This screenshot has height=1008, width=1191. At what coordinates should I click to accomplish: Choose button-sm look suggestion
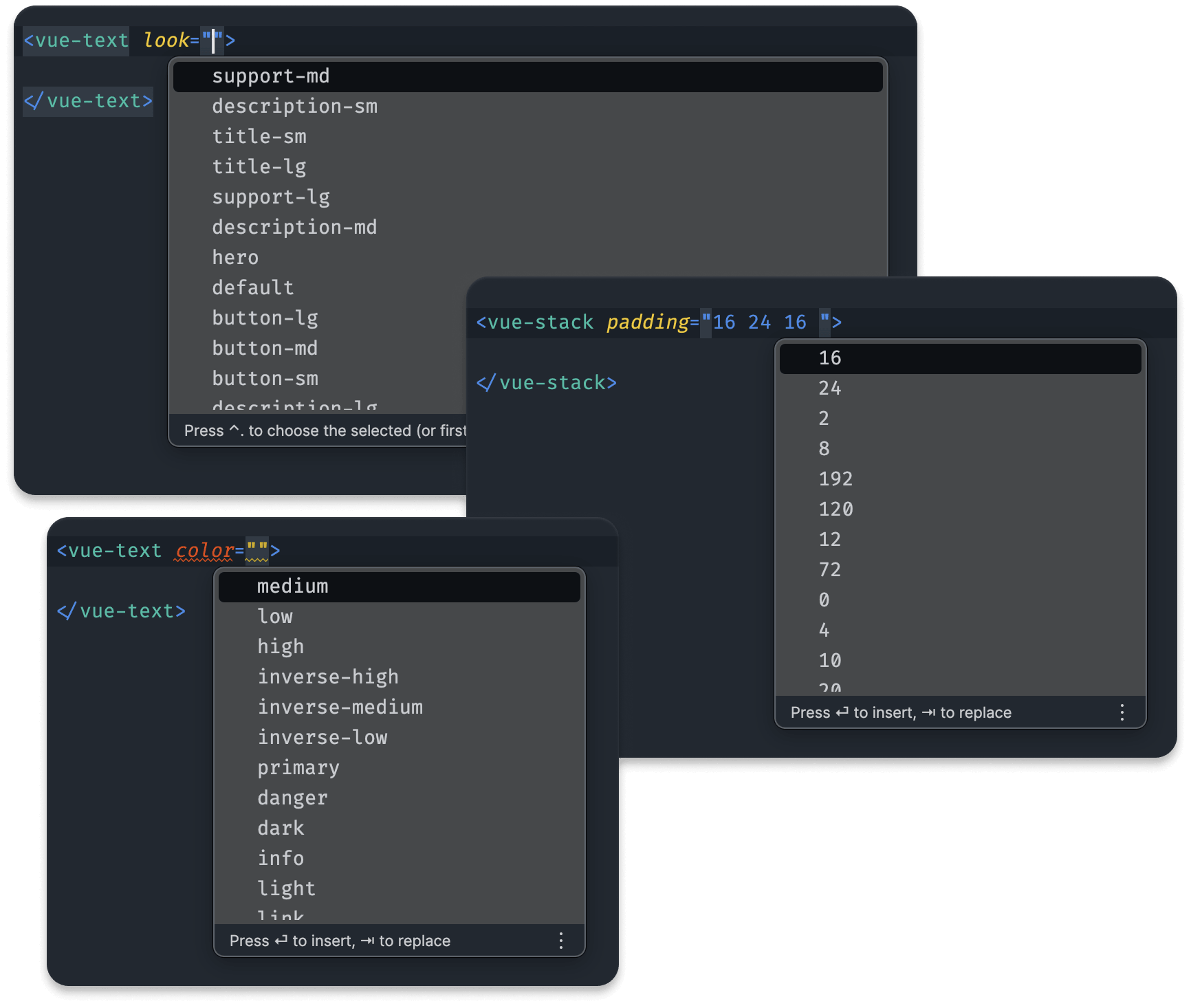coord(320,379)
